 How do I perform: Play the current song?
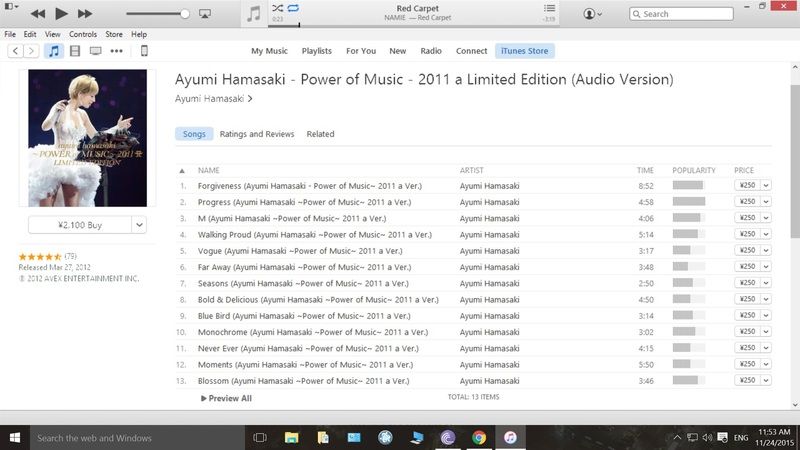pos(61,14)
